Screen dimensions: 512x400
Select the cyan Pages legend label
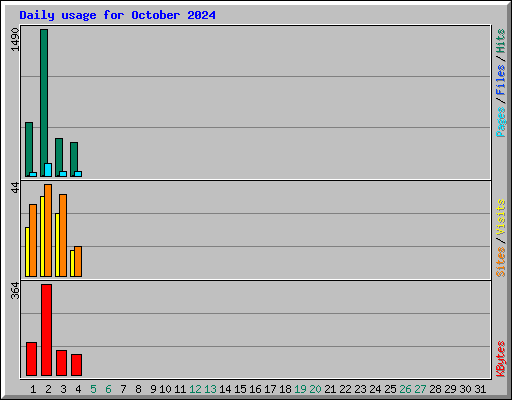point(501,122)
